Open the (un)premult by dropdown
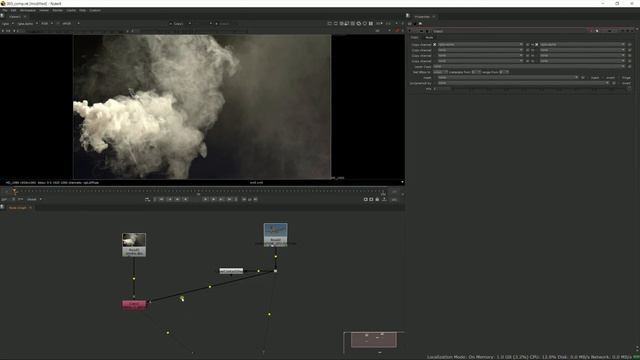Screen dimensions: 640x360 [x=523, y=83]
